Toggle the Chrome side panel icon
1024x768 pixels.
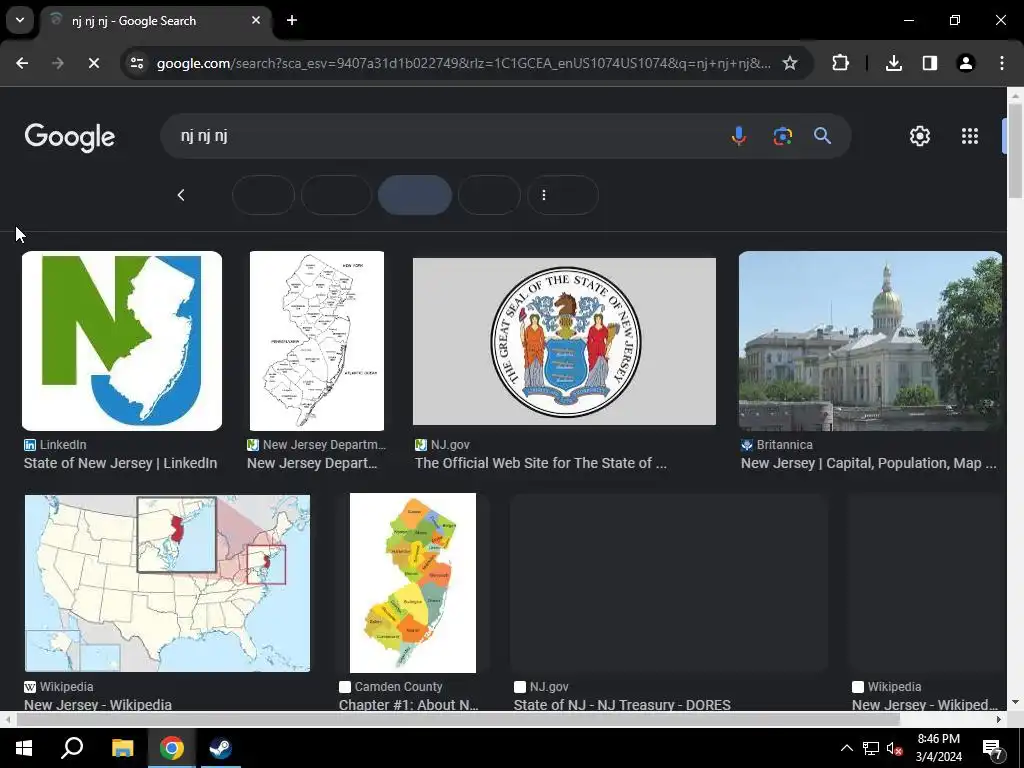click(929, 63)
